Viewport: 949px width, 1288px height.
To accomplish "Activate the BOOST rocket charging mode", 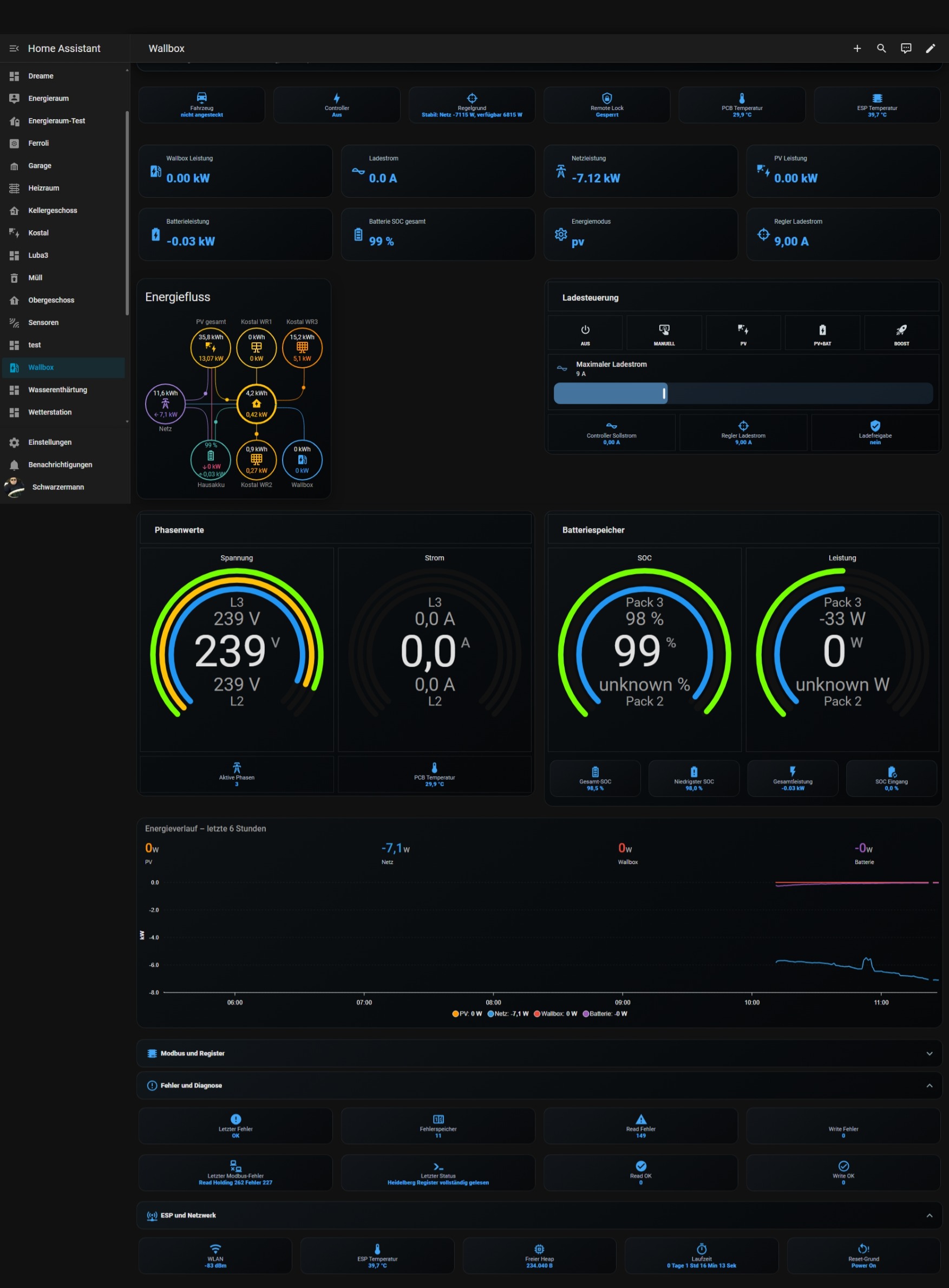I will point(901,333).
